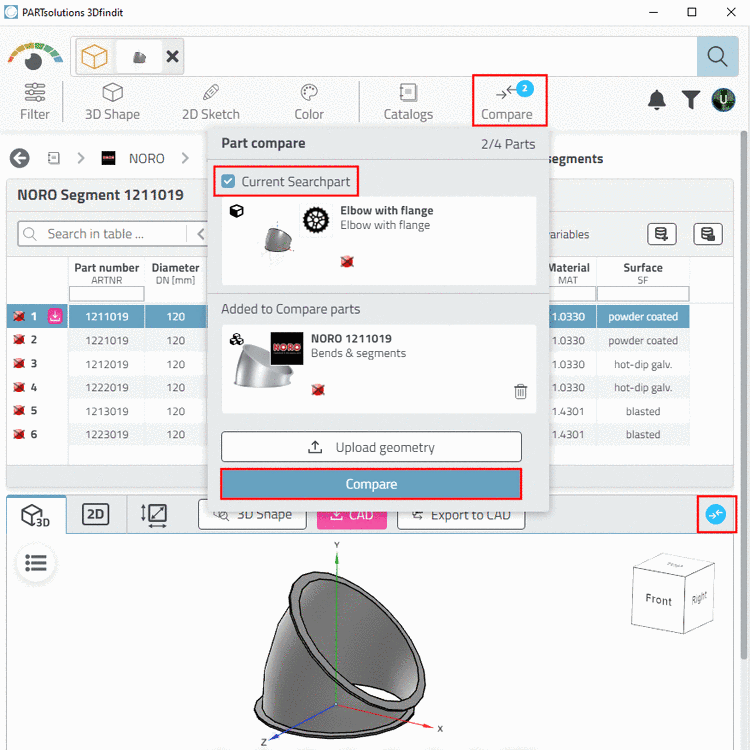The height and width of the screenshot is (750, 750).
Task: Open the Catalogs browser
Action: click(408, 101)
